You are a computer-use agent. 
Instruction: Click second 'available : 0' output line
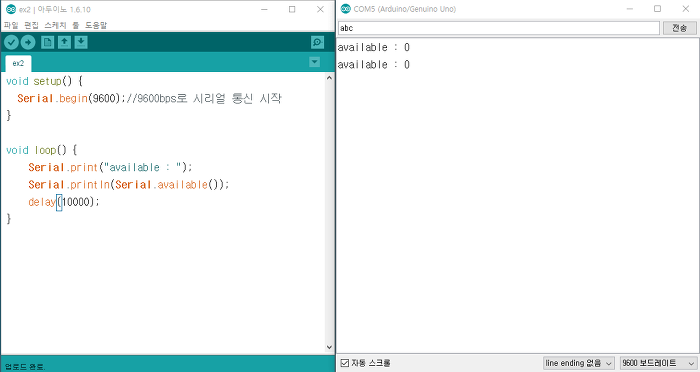[374, 65]
